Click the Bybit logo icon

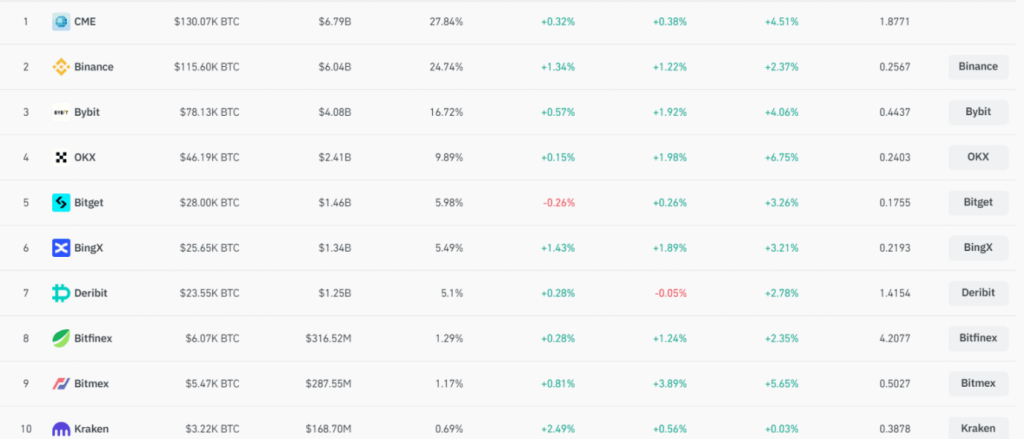click(61, 112)
